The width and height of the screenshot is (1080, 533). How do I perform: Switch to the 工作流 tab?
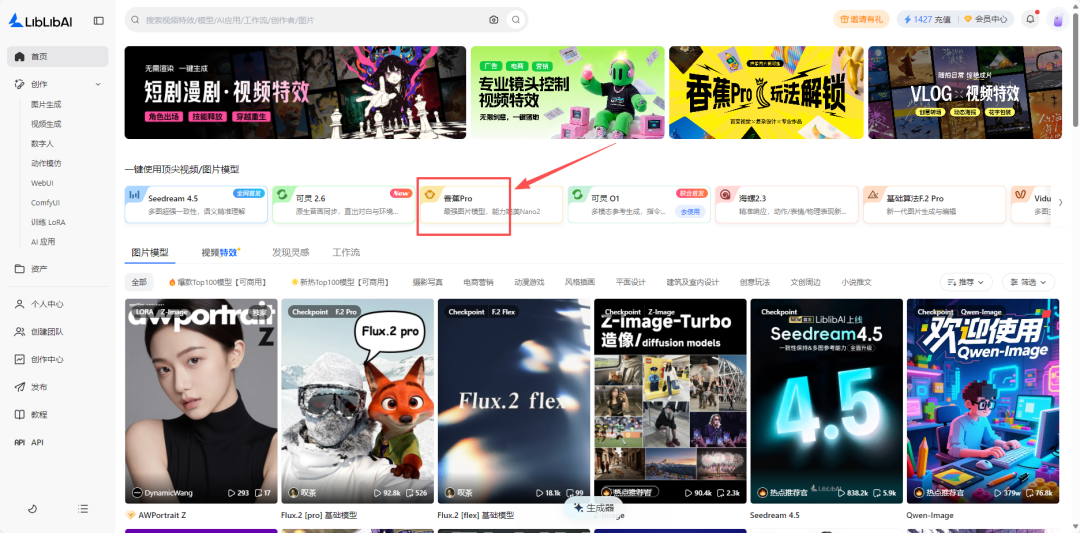(x=346, y=253)
